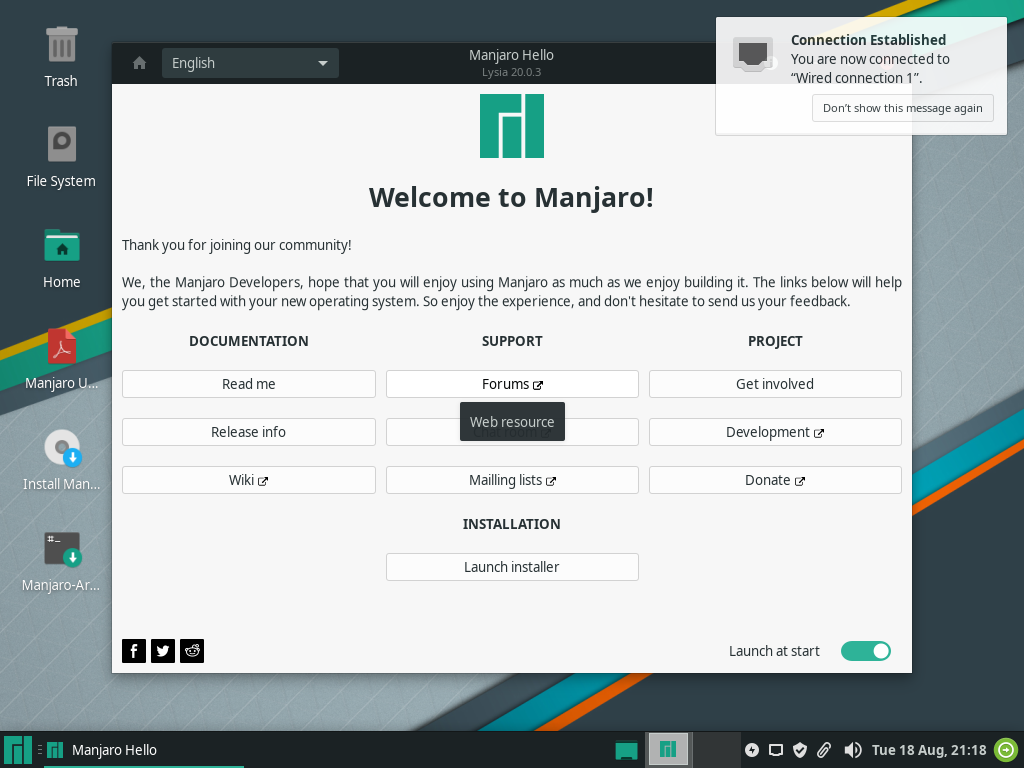Open the Mailling lists link

click(512, 480)
